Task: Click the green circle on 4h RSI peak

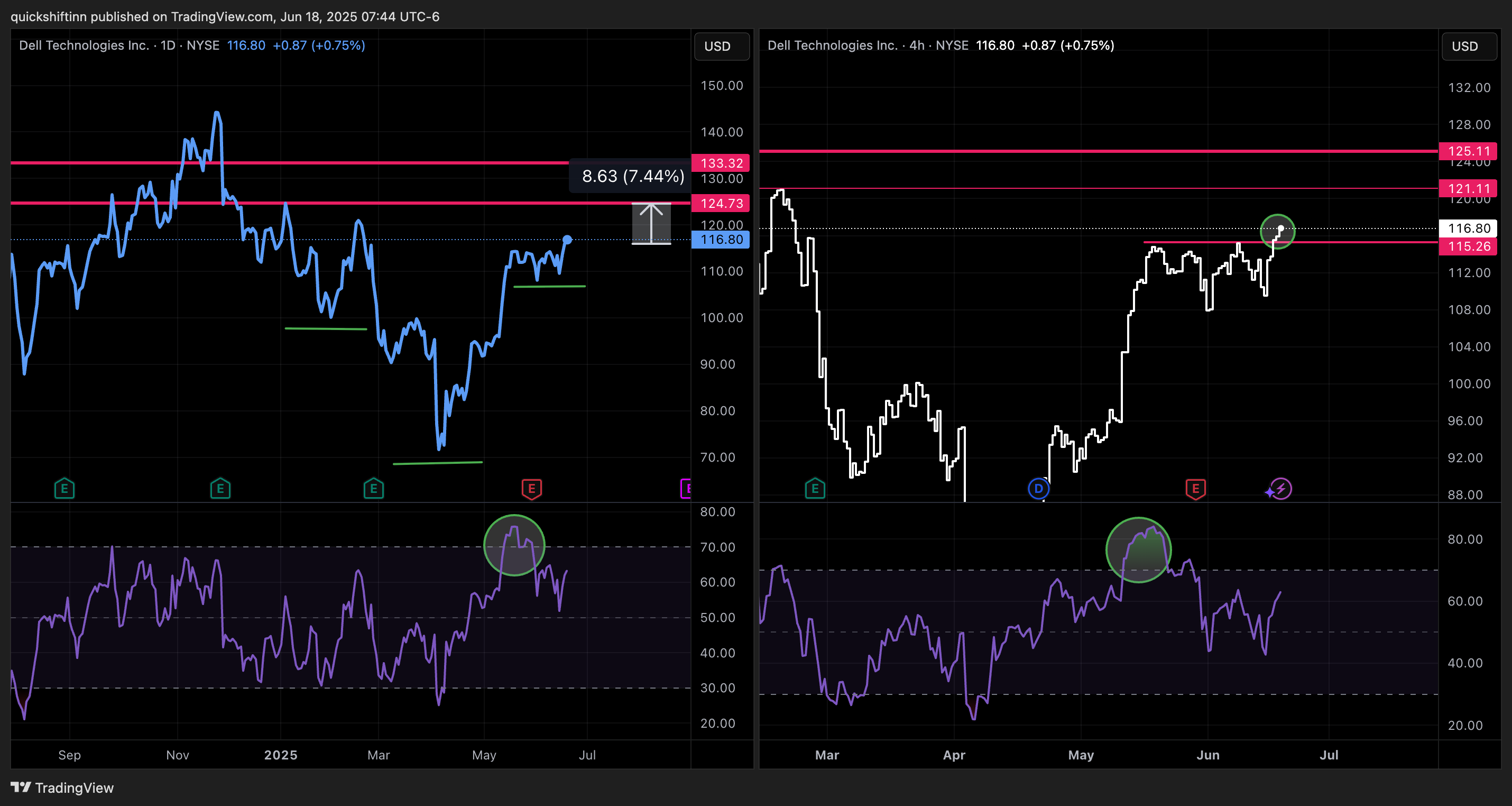Action: click(1139, 550)
